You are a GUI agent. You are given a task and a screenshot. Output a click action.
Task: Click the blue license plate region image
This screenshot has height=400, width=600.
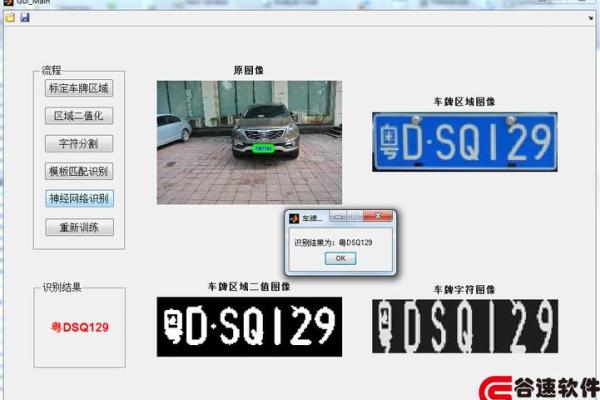click(x=465, y=142)
